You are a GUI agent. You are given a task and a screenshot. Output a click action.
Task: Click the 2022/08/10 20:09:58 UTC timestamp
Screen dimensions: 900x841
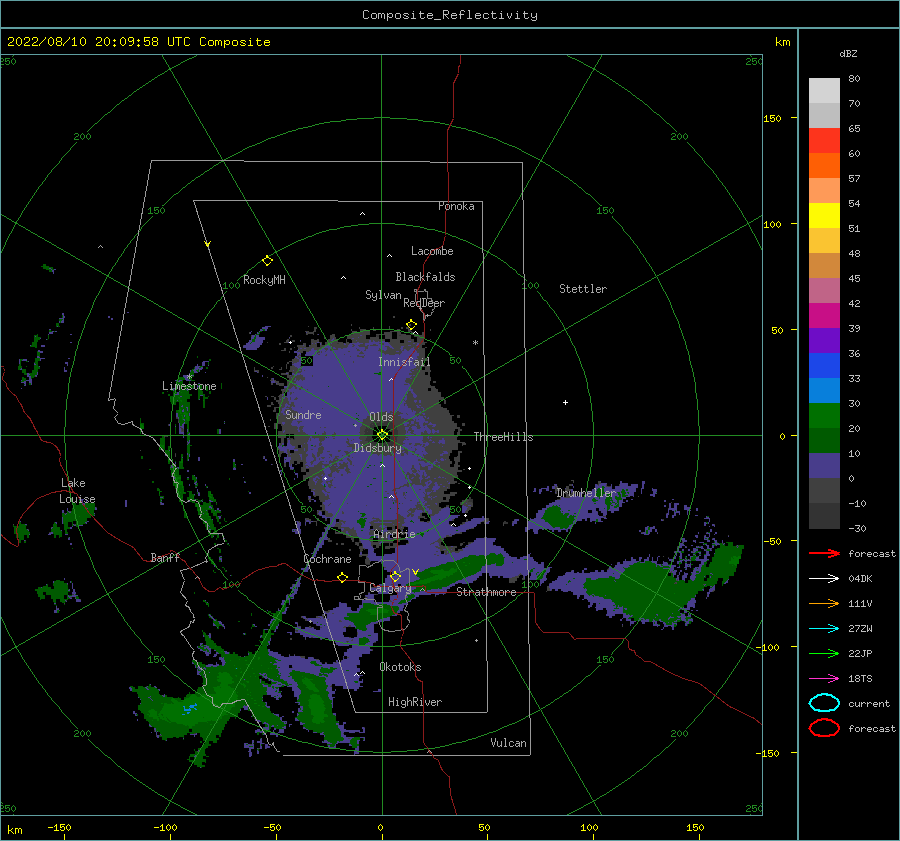click(x=138, y=42)
